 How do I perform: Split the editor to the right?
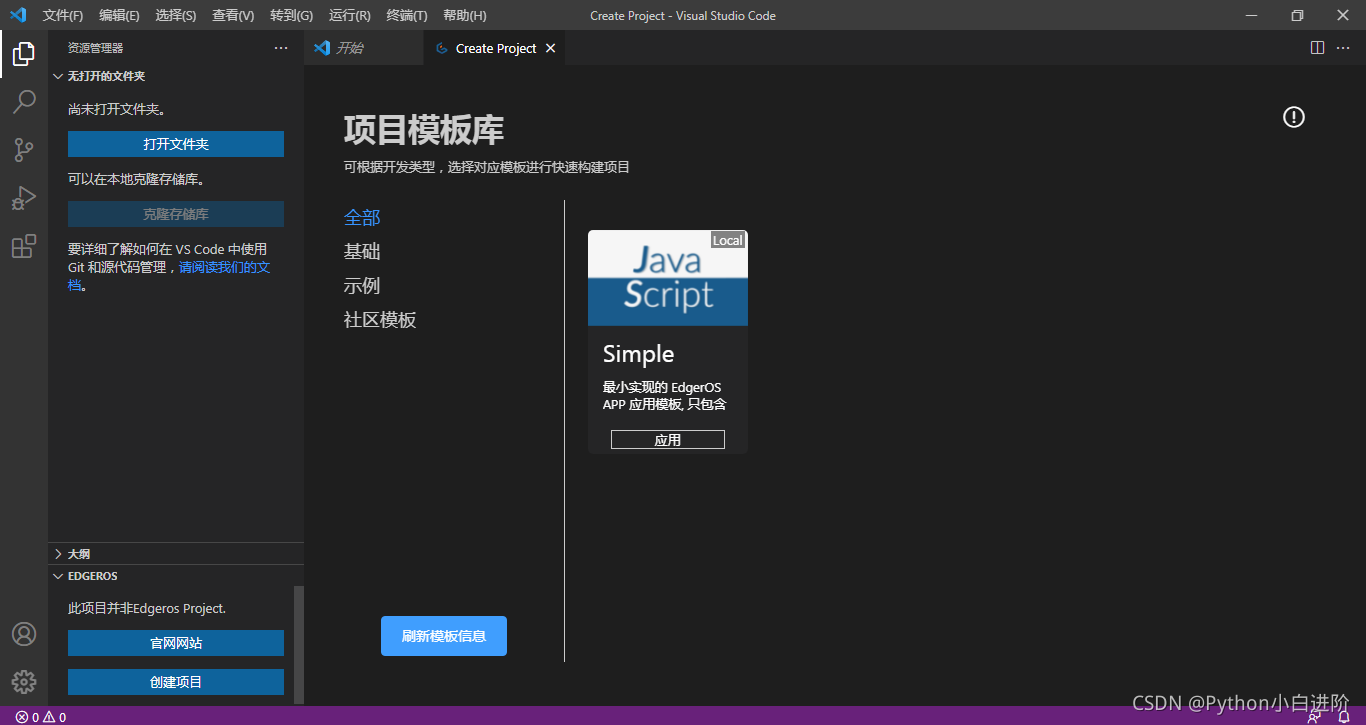pos(1317,48)
